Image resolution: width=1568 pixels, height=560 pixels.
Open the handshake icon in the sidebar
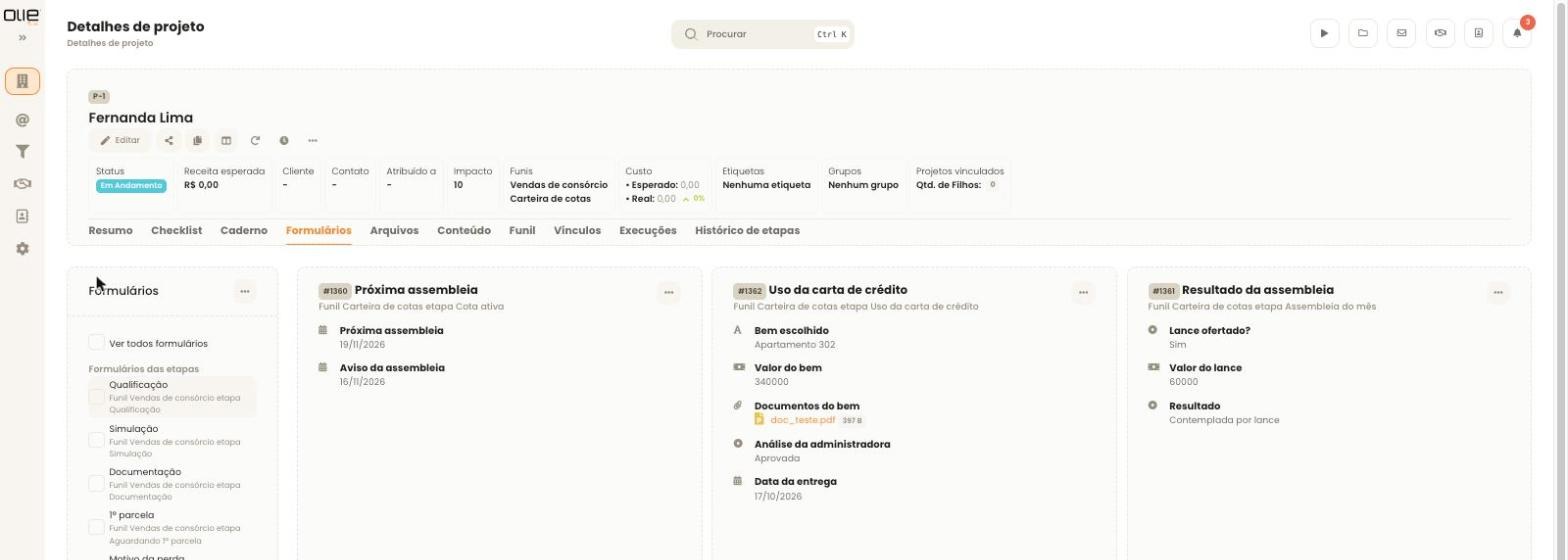22,184
